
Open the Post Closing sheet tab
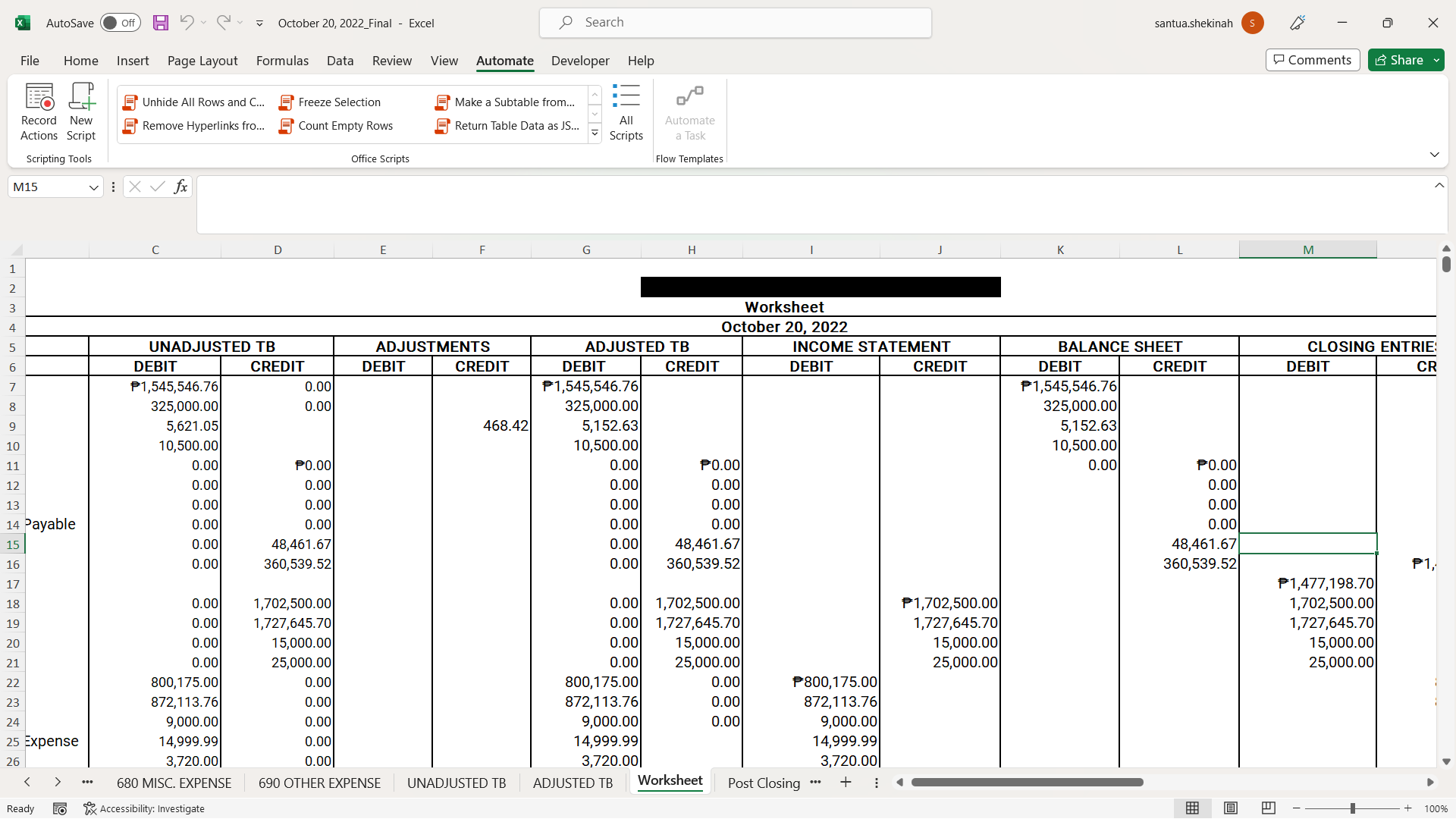[x=764, y=783]
